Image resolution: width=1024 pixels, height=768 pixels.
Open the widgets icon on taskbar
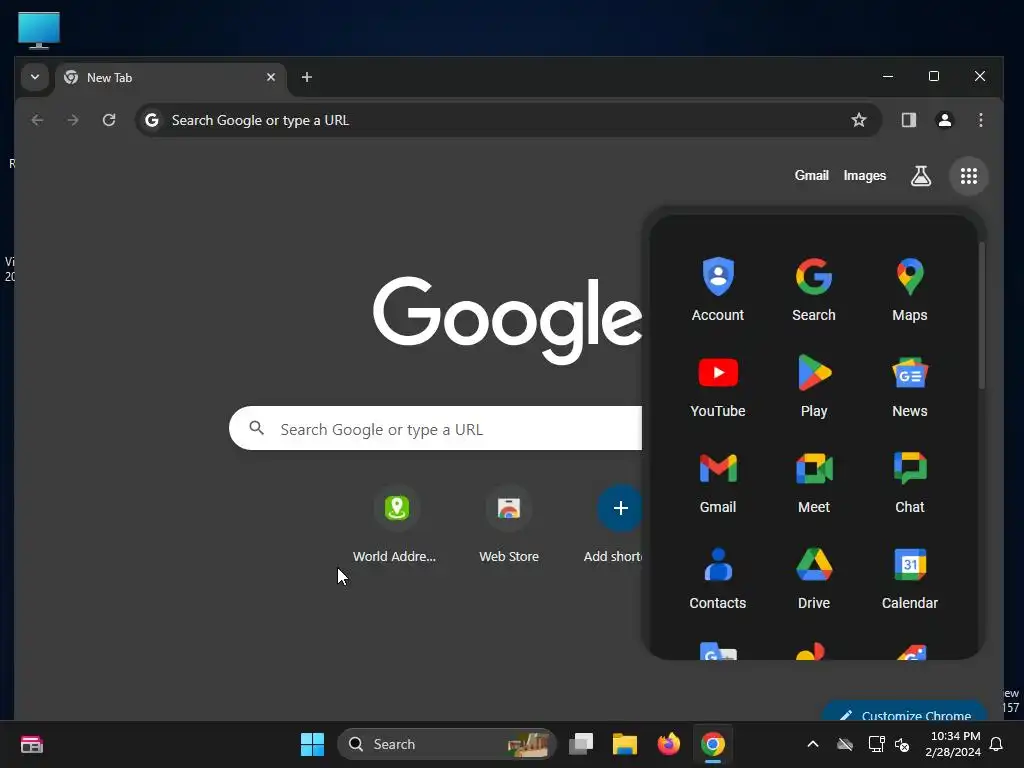pos(32,744)
